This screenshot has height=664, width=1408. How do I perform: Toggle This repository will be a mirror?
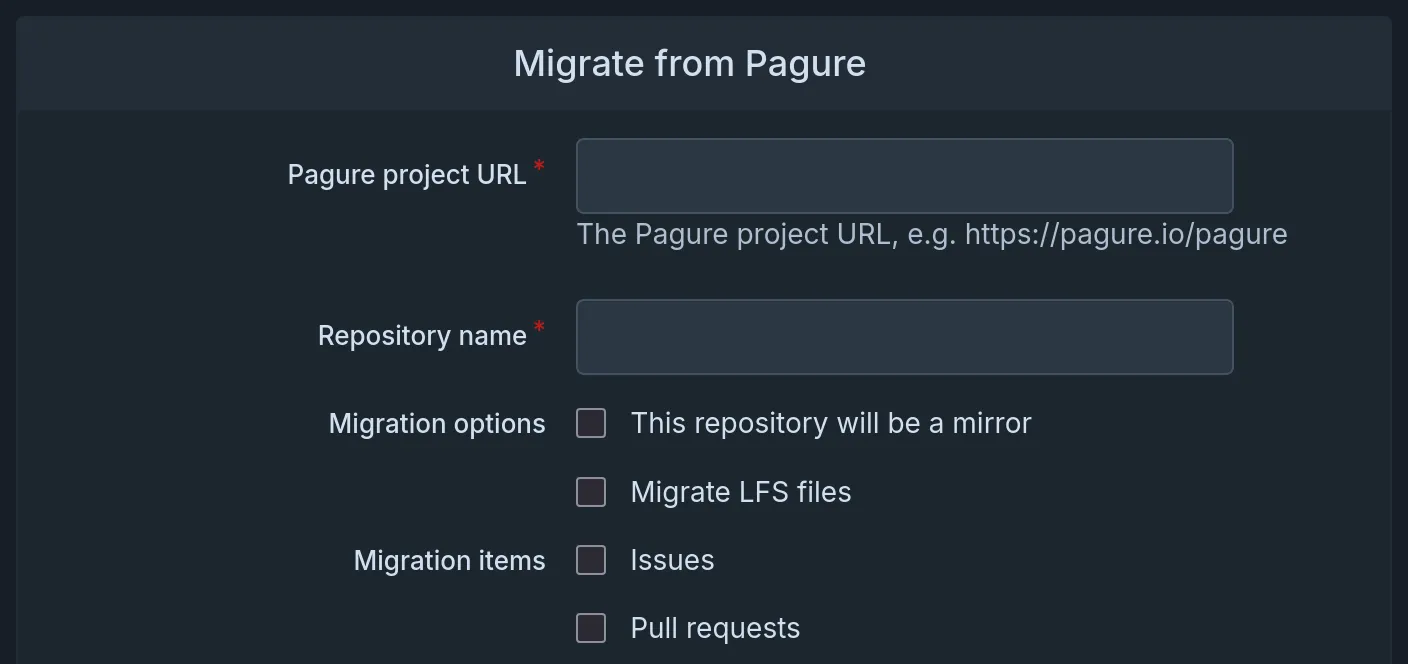(x=590, y=423)
